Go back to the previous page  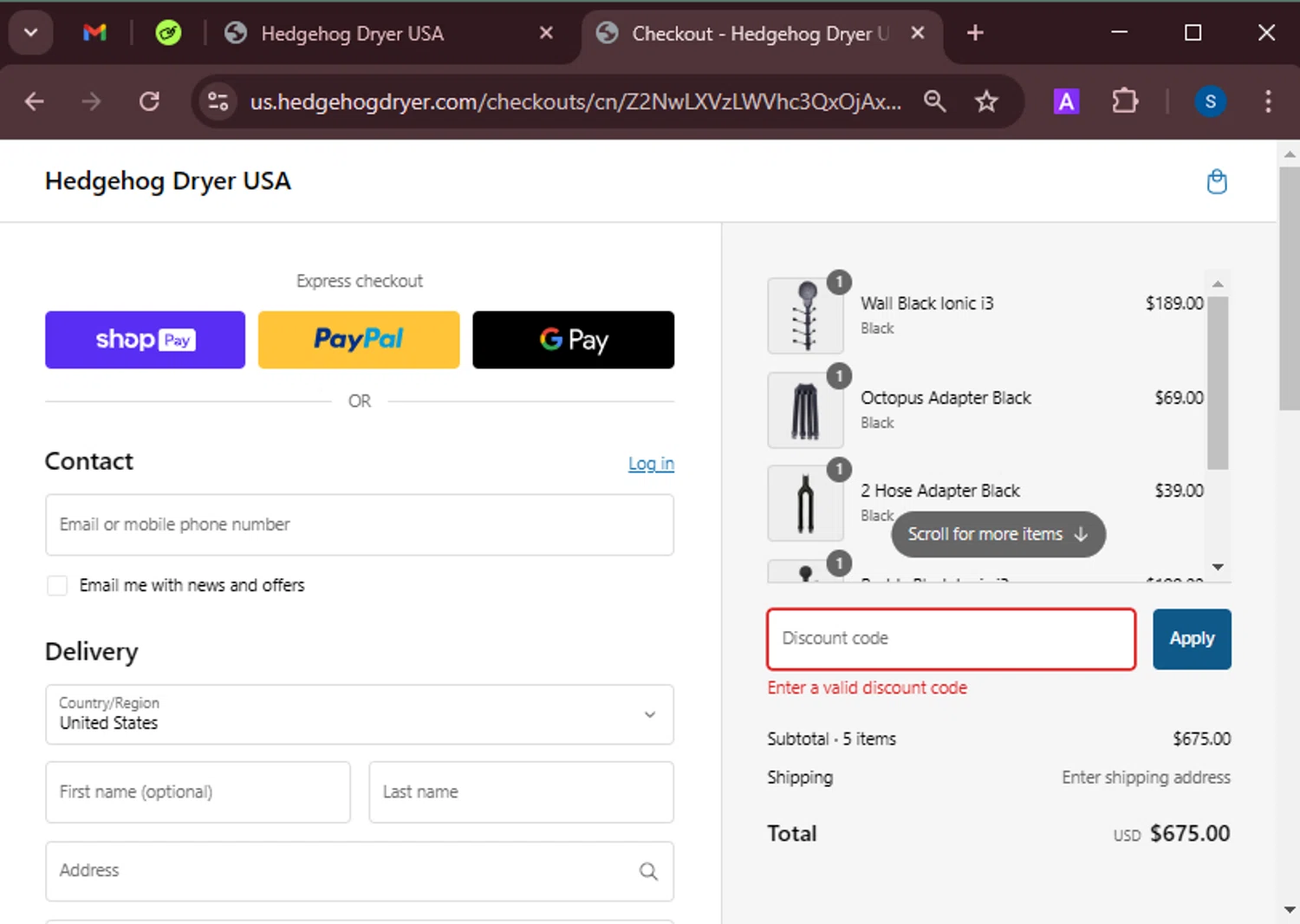pyautogui.click(x=34, y=101)
